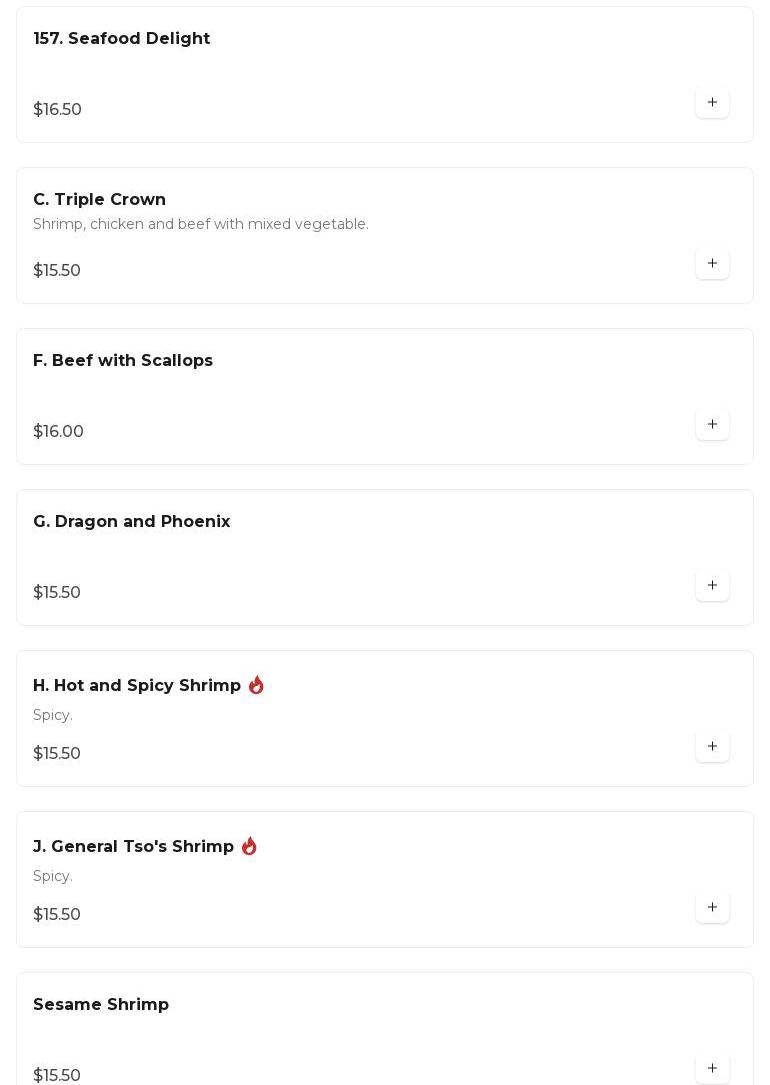Click spicy flame icon on Hot and Spicy Shrimp
The width and height of the screenshot is (770, 1085).
coord(256,685)
